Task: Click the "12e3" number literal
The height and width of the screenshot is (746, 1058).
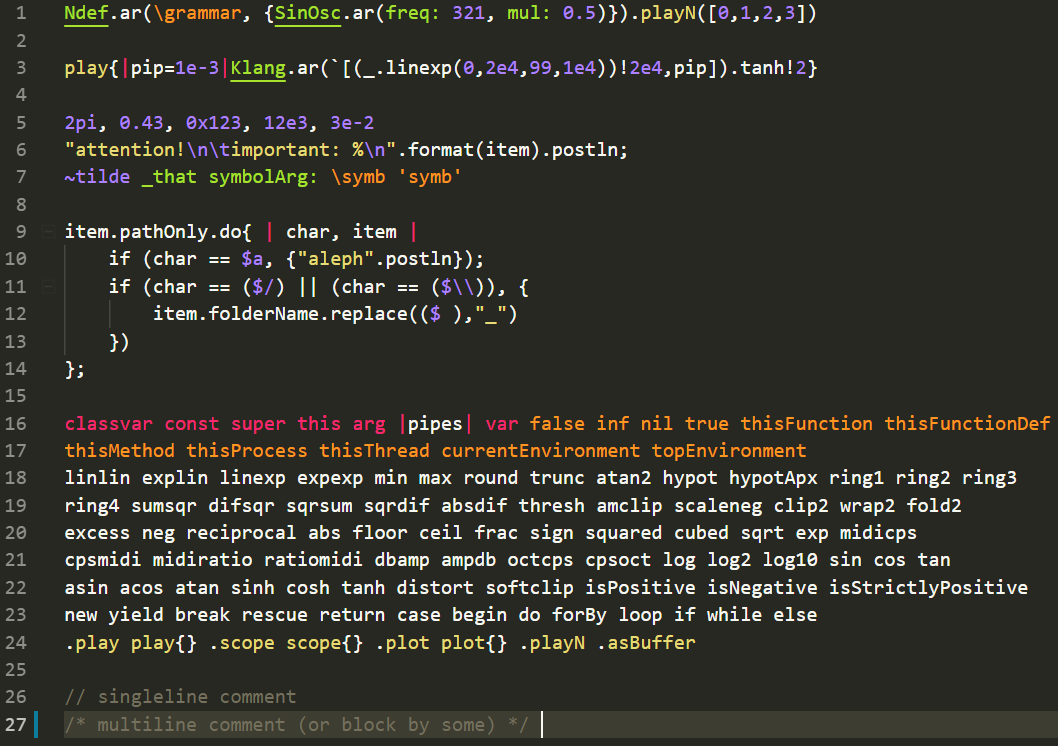Action: [x=285, y=123]
